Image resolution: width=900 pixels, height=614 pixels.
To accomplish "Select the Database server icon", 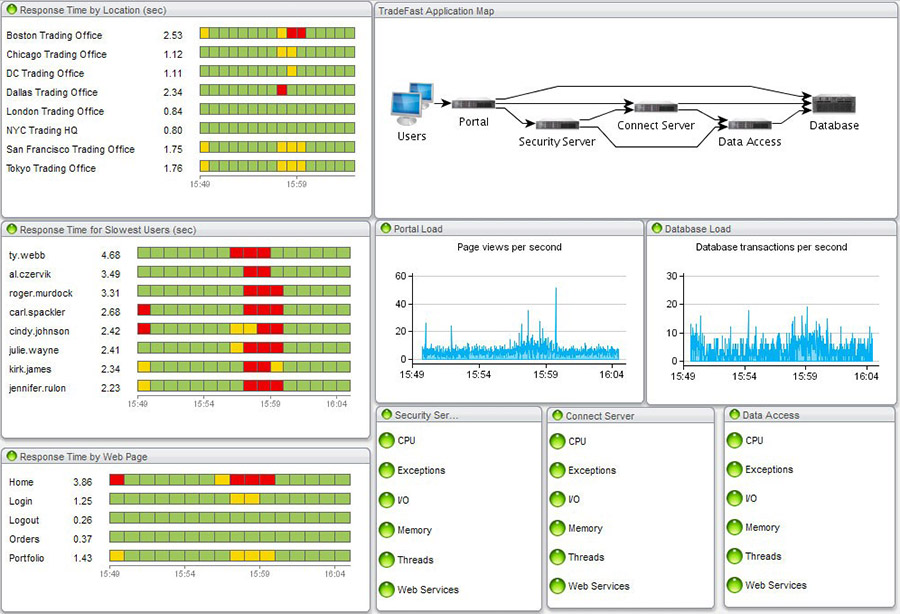I will coord(833,104).
